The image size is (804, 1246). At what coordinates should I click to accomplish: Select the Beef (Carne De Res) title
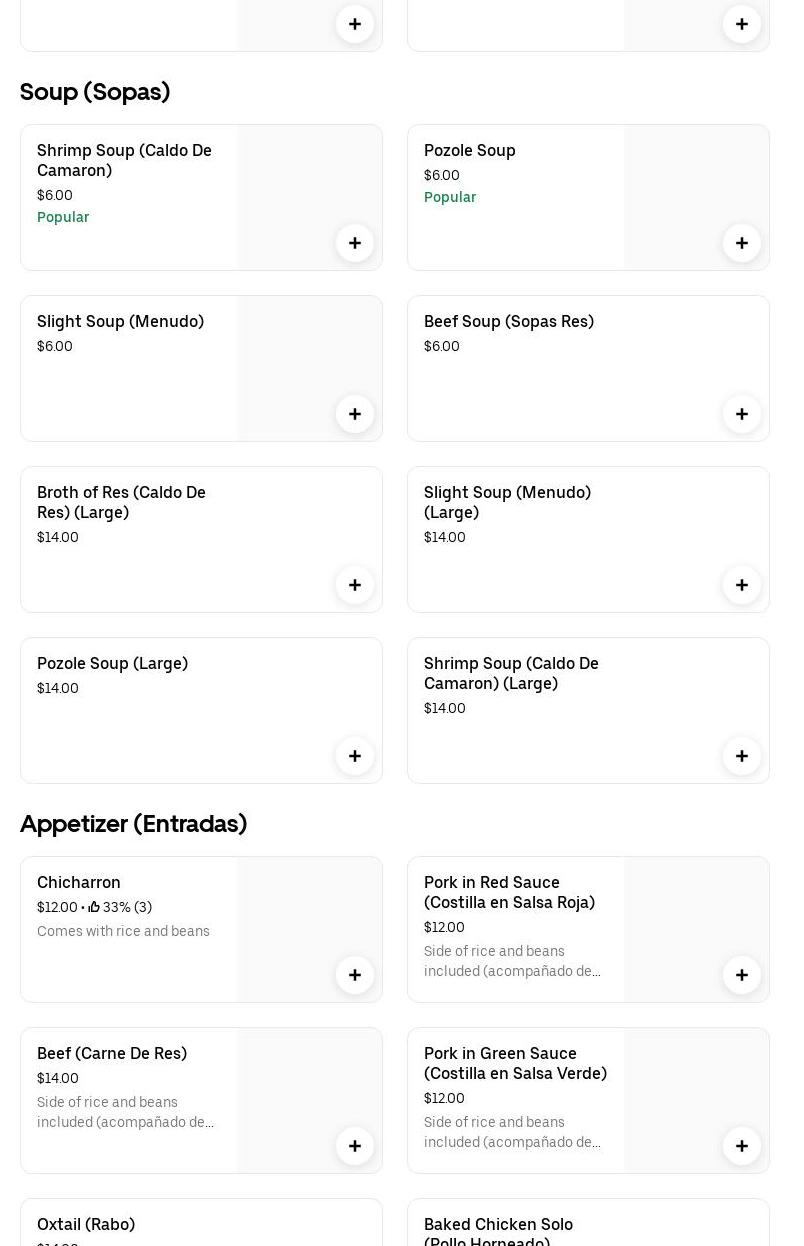tap(112, 1053)
